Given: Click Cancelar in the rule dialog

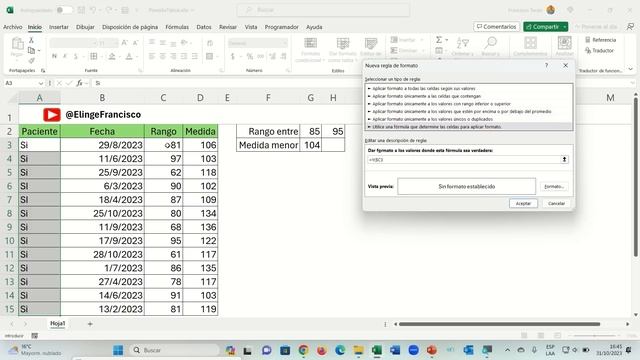Looking at the screenshot, I should point(556,203).
